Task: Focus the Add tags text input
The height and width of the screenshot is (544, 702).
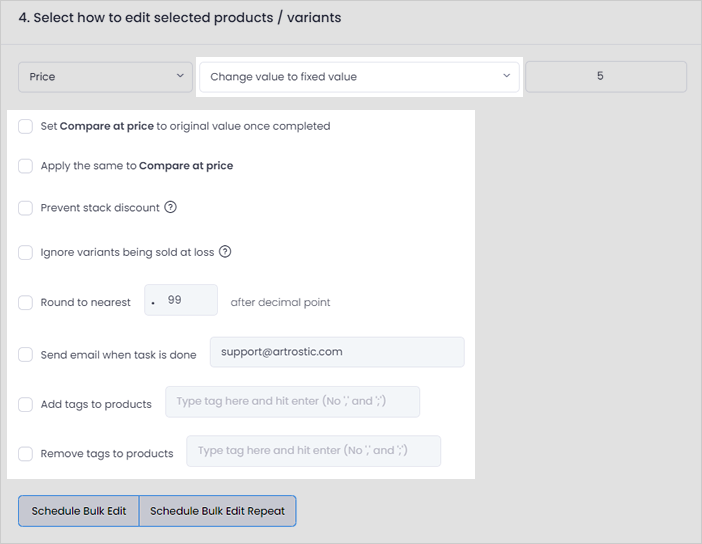Action: point(292,402)
